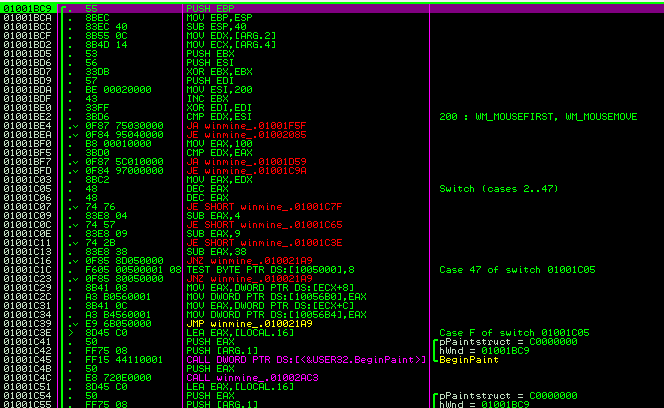This screenshot has height=408, width=664.
Task: Click address 01001BE2 in address column
Action: tap(27, 117)
